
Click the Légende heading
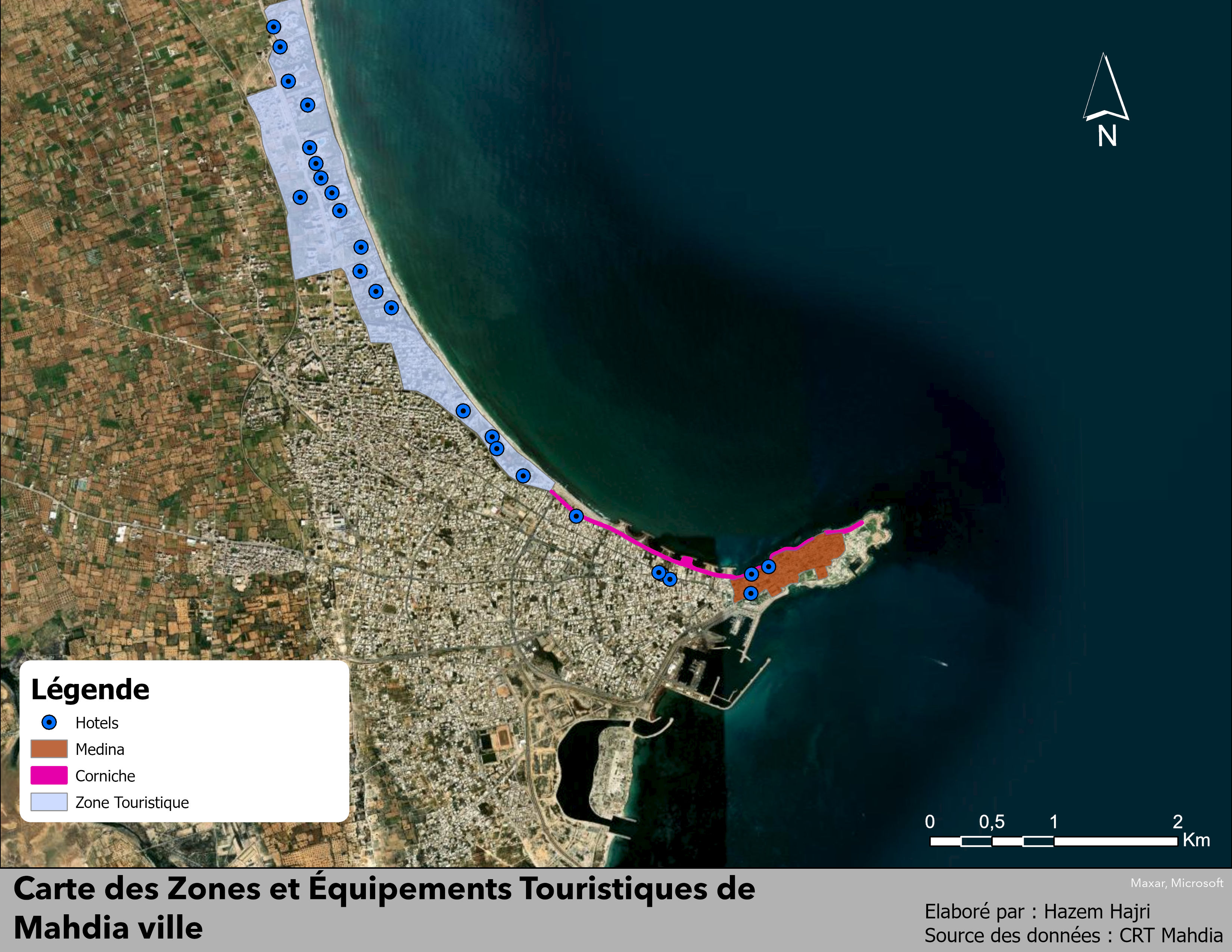coord(90,689)
